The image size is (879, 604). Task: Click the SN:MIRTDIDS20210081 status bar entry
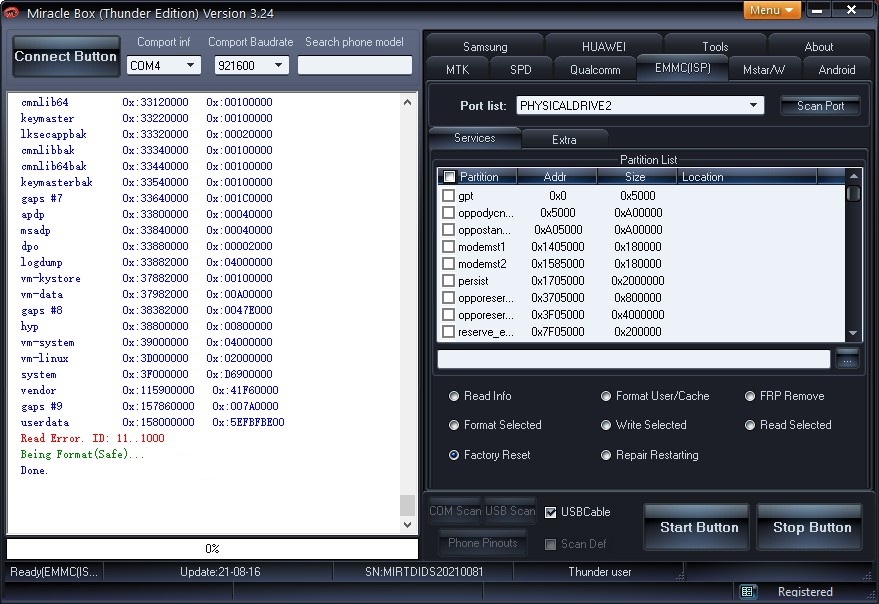[423, 572]
